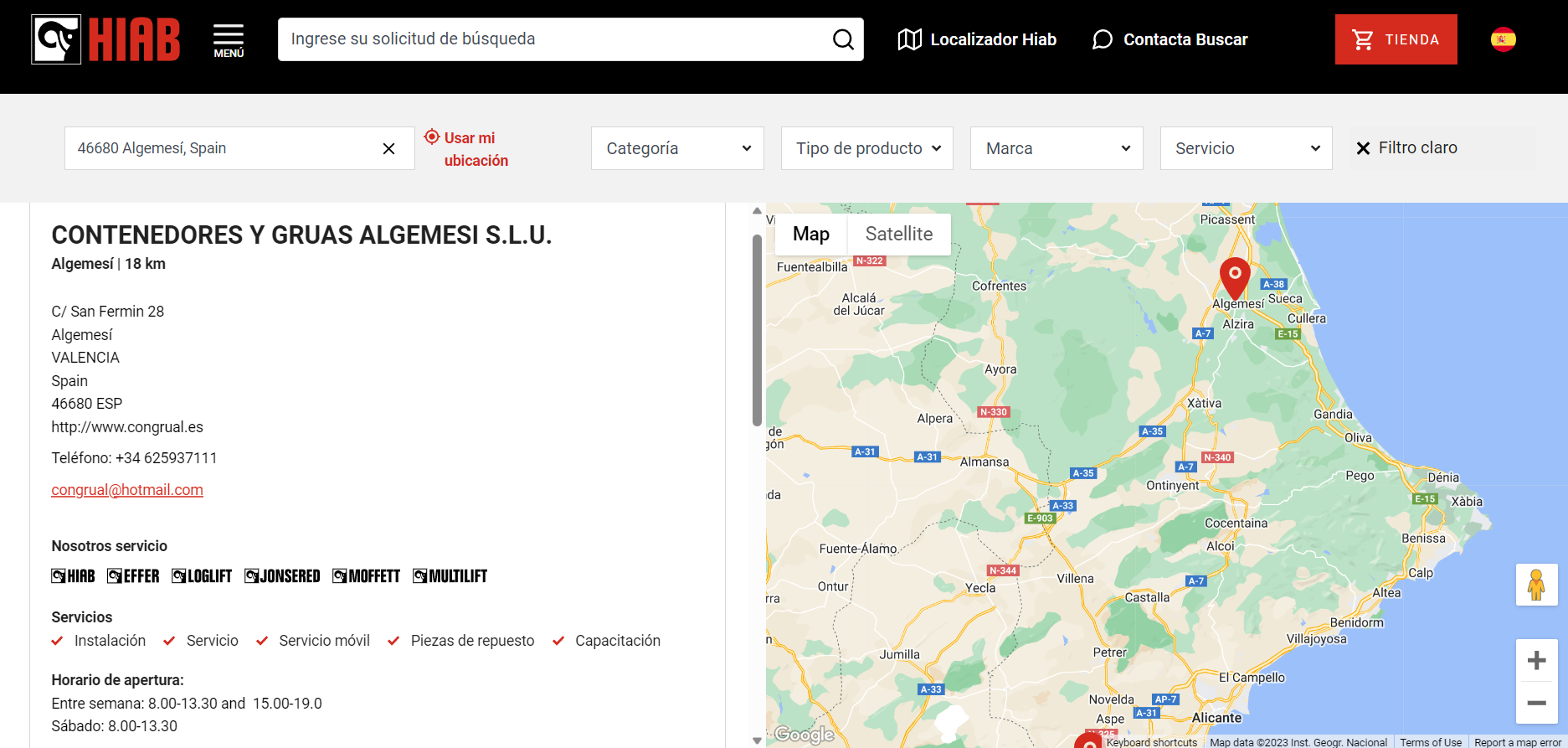This screenshot has width=1568, height=748.
Task: Expand the Marca dropdown
Action: [x=1056, y=148]
